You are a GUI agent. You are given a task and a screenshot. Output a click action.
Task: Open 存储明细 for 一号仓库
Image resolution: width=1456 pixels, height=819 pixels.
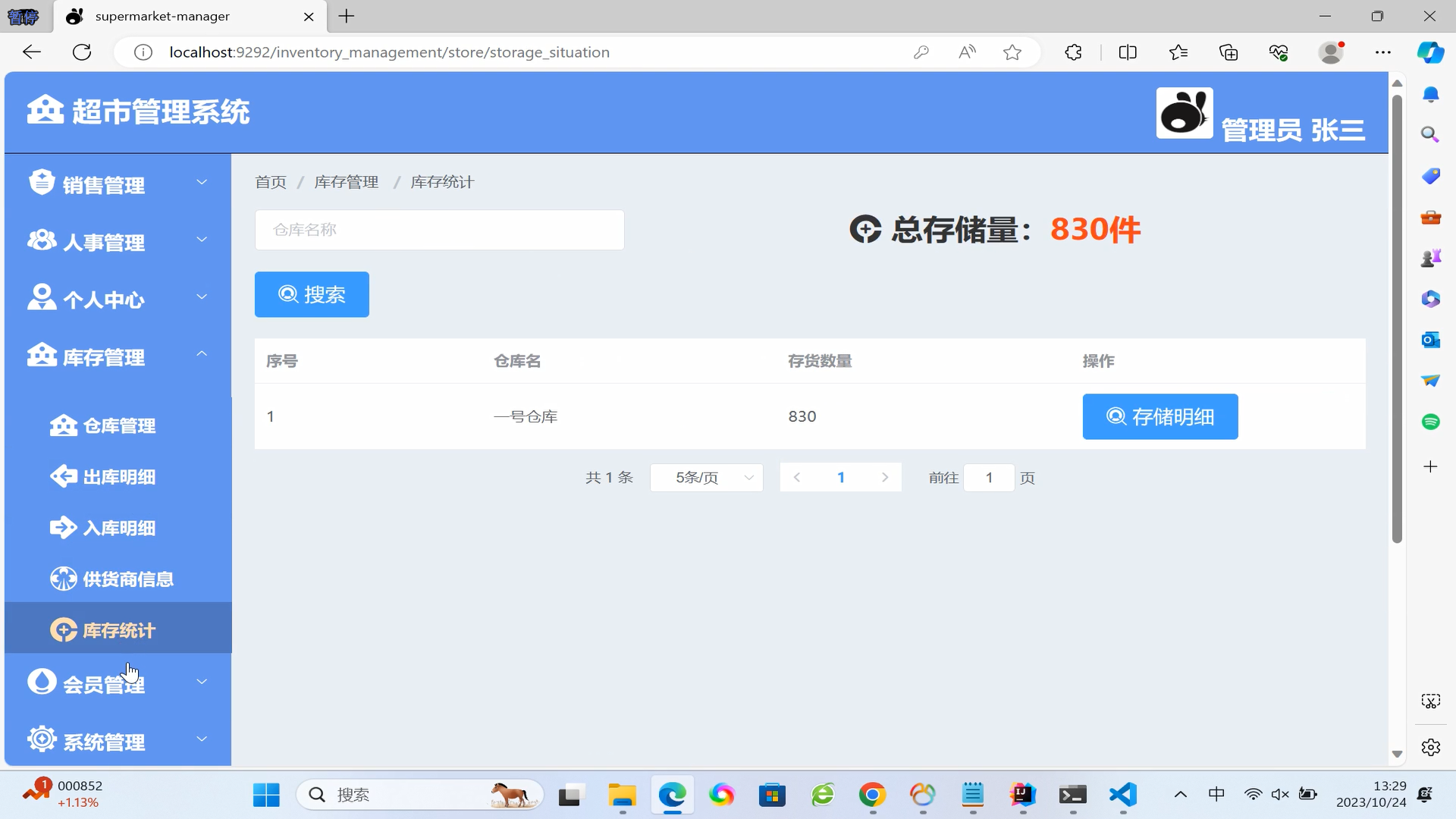(x=1159, y=416)
